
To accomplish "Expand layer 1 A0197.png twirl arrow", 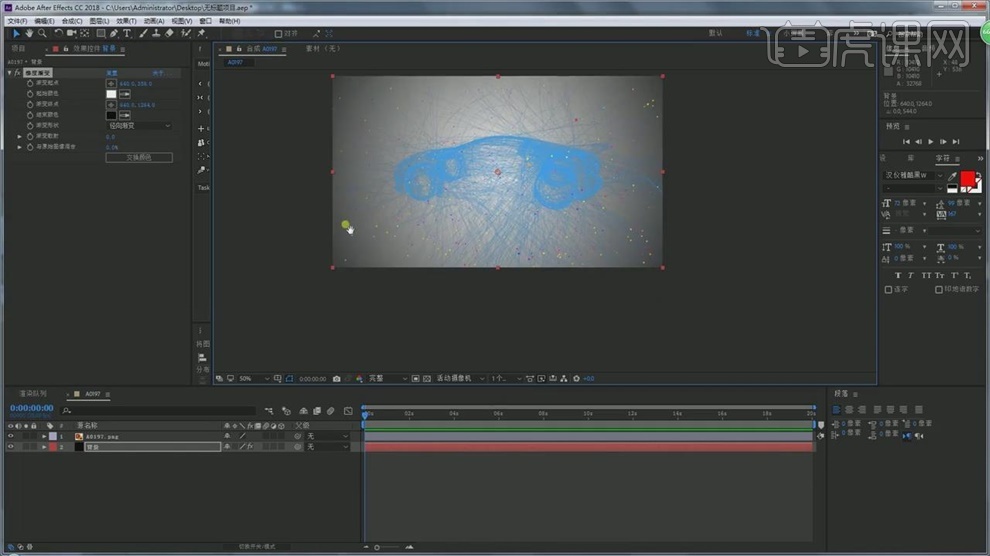I will coord(44,436).
